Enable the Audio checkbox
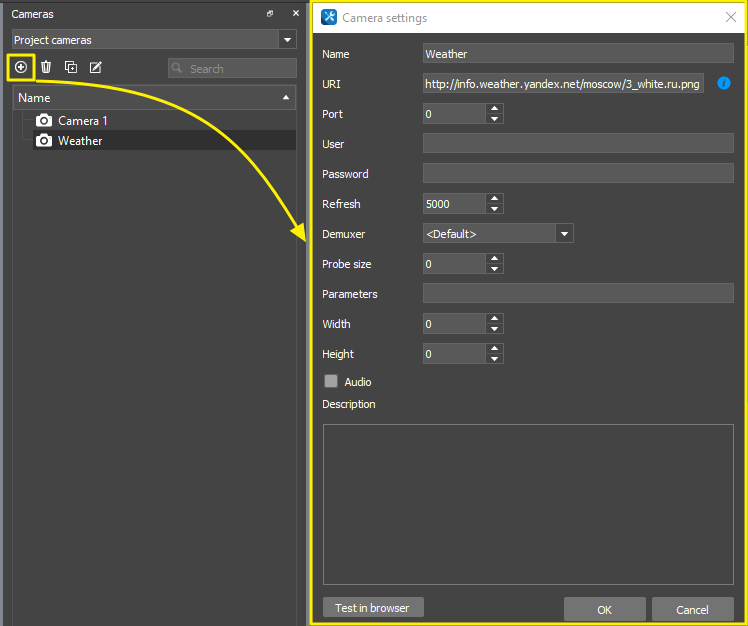Image resolution: width=748 pixels, height=626 pixels. (x=331, y=381)
